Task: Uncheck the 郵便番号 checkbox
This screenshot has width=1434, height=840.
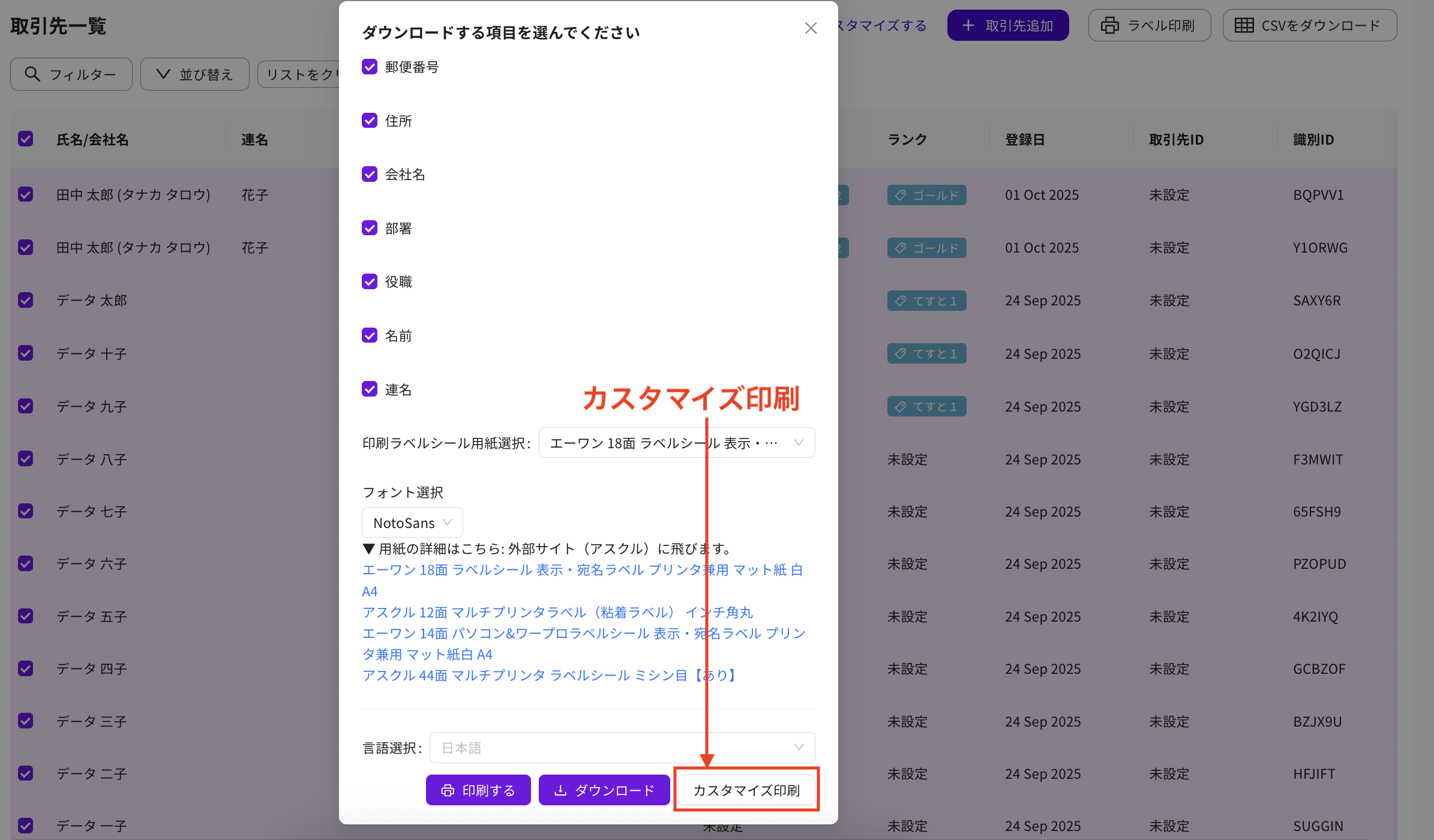Action: pyautogui.click(x=369, y=67)
